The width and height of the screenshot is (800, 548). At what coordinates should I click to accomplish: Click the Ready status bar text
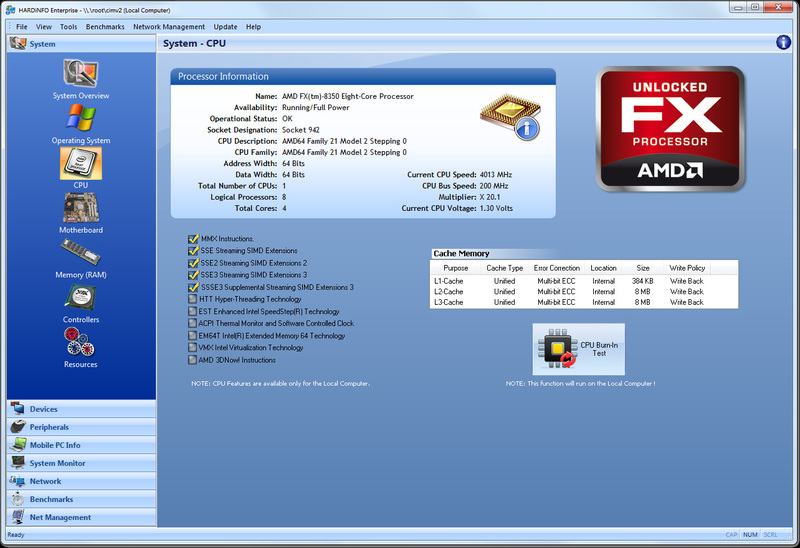[16, 535]
